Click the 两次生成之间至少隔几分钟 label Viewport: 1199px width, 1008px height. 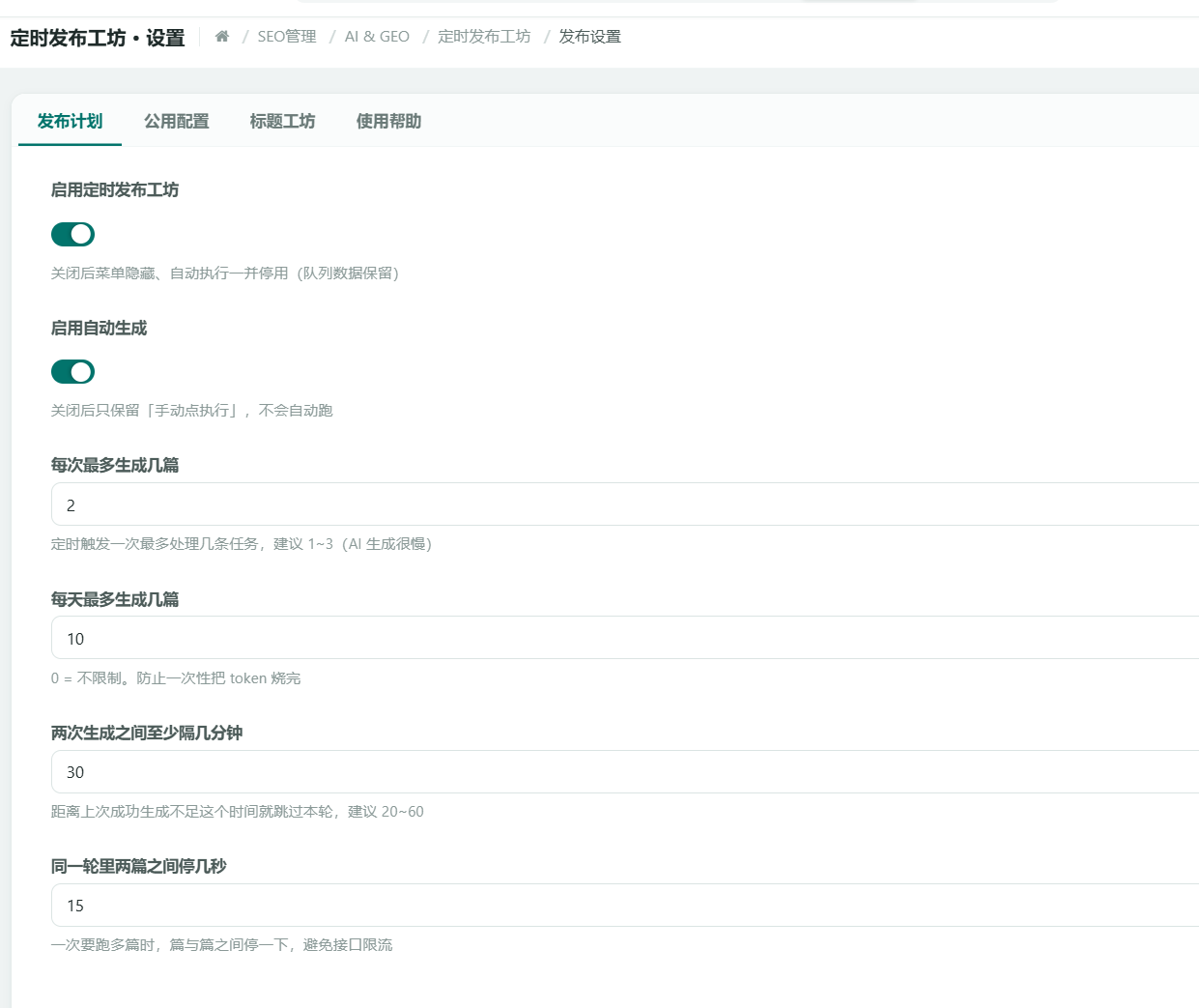point(147,733)
